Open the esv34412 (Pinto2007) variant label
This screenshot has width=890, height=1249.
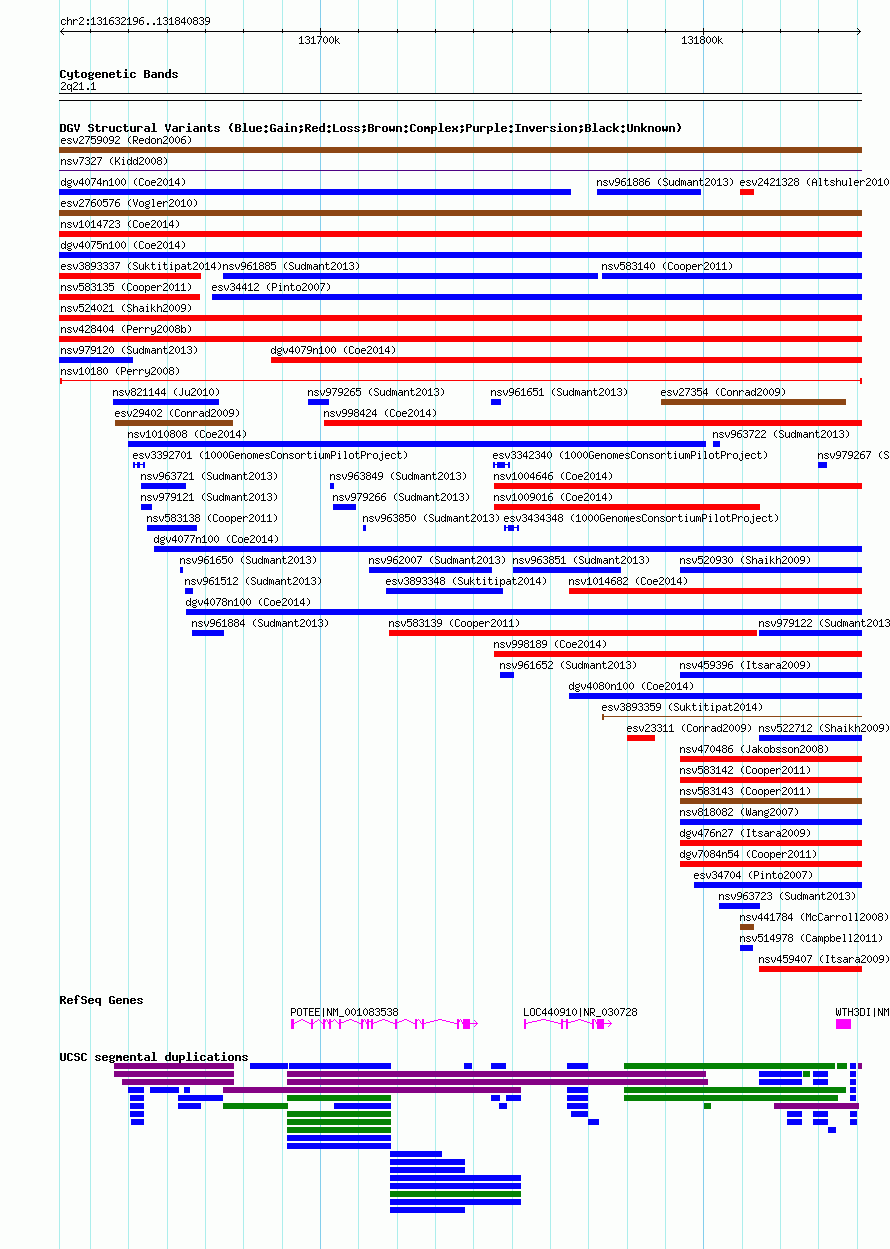[271, 287]
